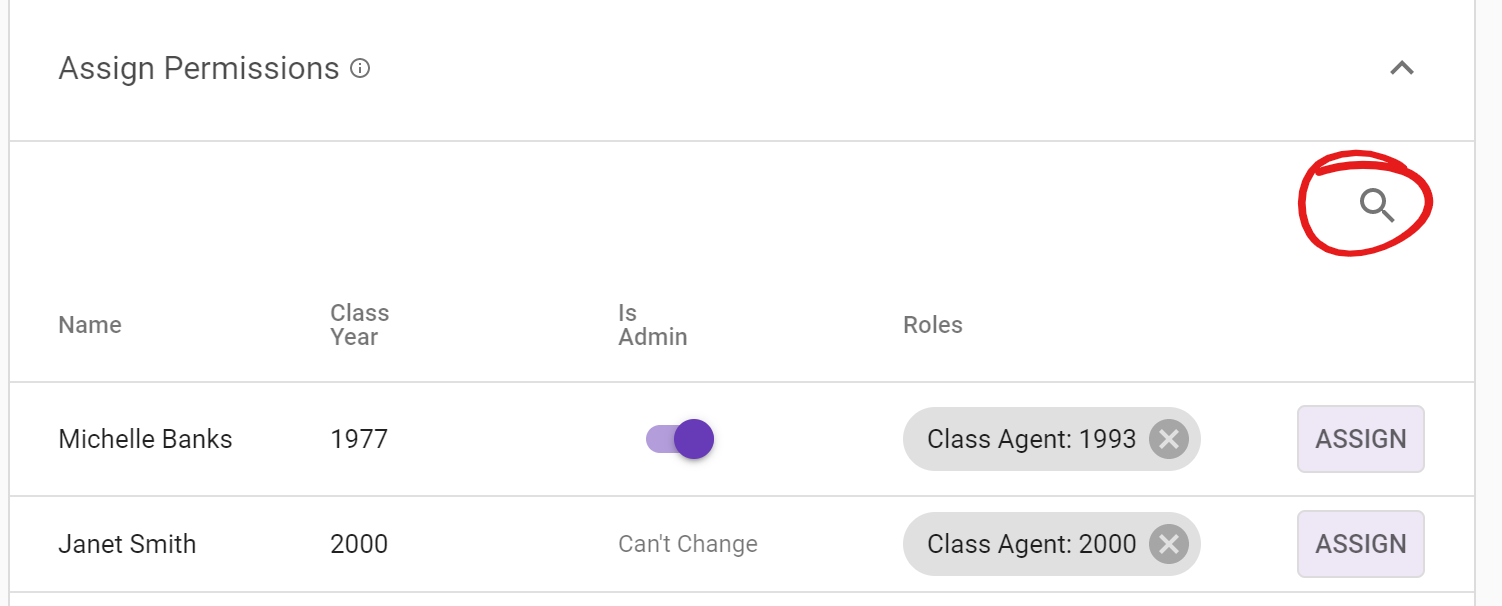Screen dimensions: 1502x606
Task: Select the Janet Smith name cell
Action: [127, 544]
